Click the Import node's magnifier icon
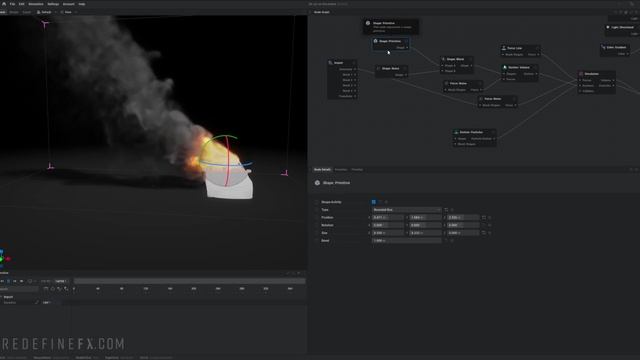The image size is (640, 360). [330, 63]
